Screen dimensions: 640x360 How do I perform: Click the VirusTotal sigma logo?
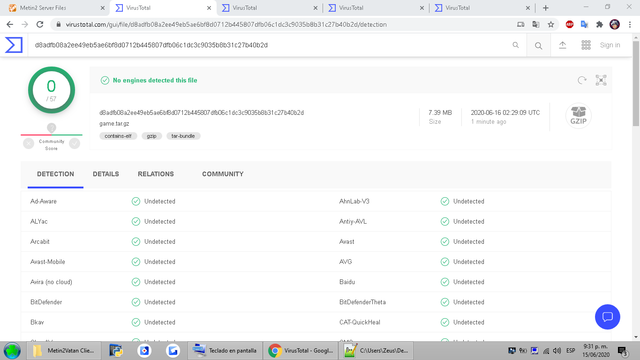point(14,45)
